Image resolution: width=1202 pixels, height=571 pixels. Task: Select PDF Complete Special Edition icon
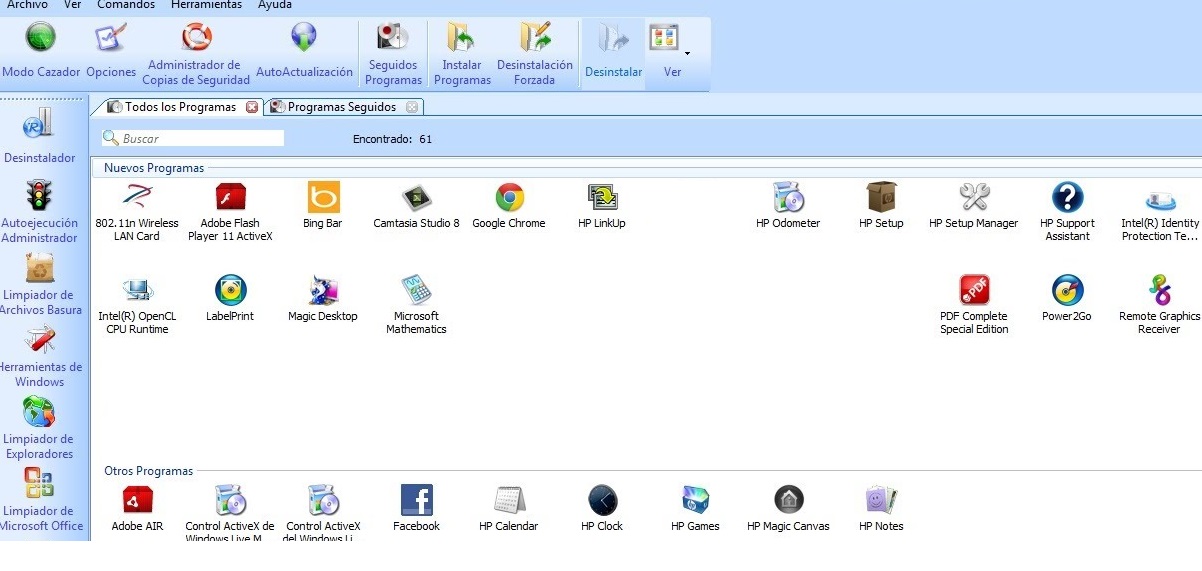(974, 305)
